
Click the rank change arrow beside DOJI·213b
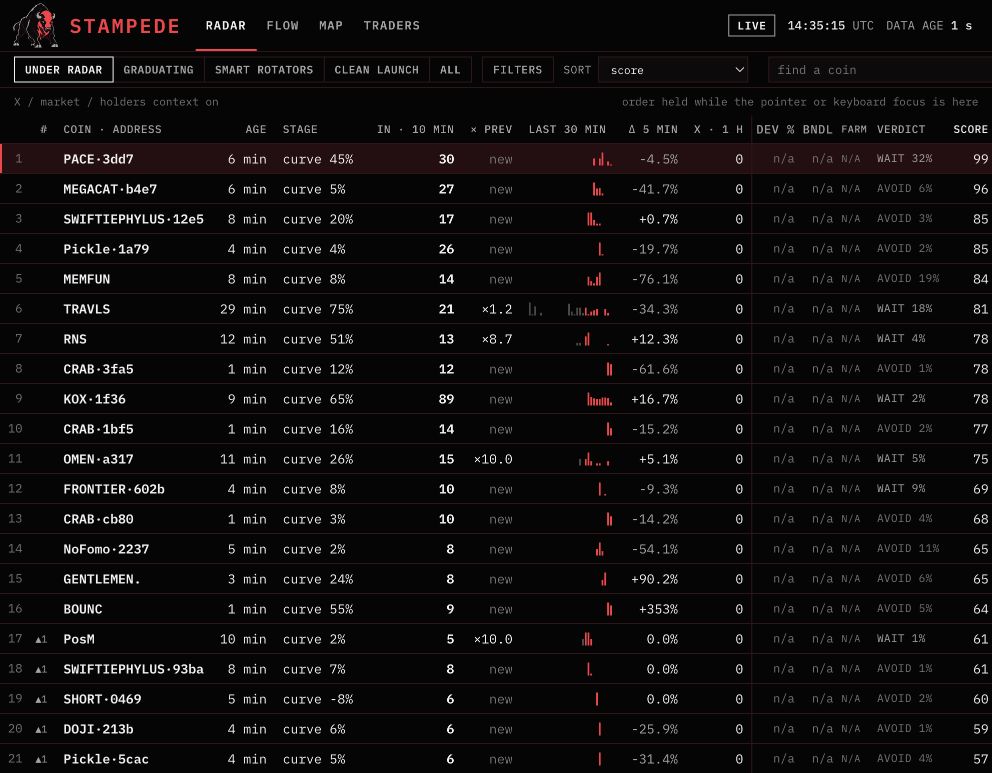coord(41,729)
